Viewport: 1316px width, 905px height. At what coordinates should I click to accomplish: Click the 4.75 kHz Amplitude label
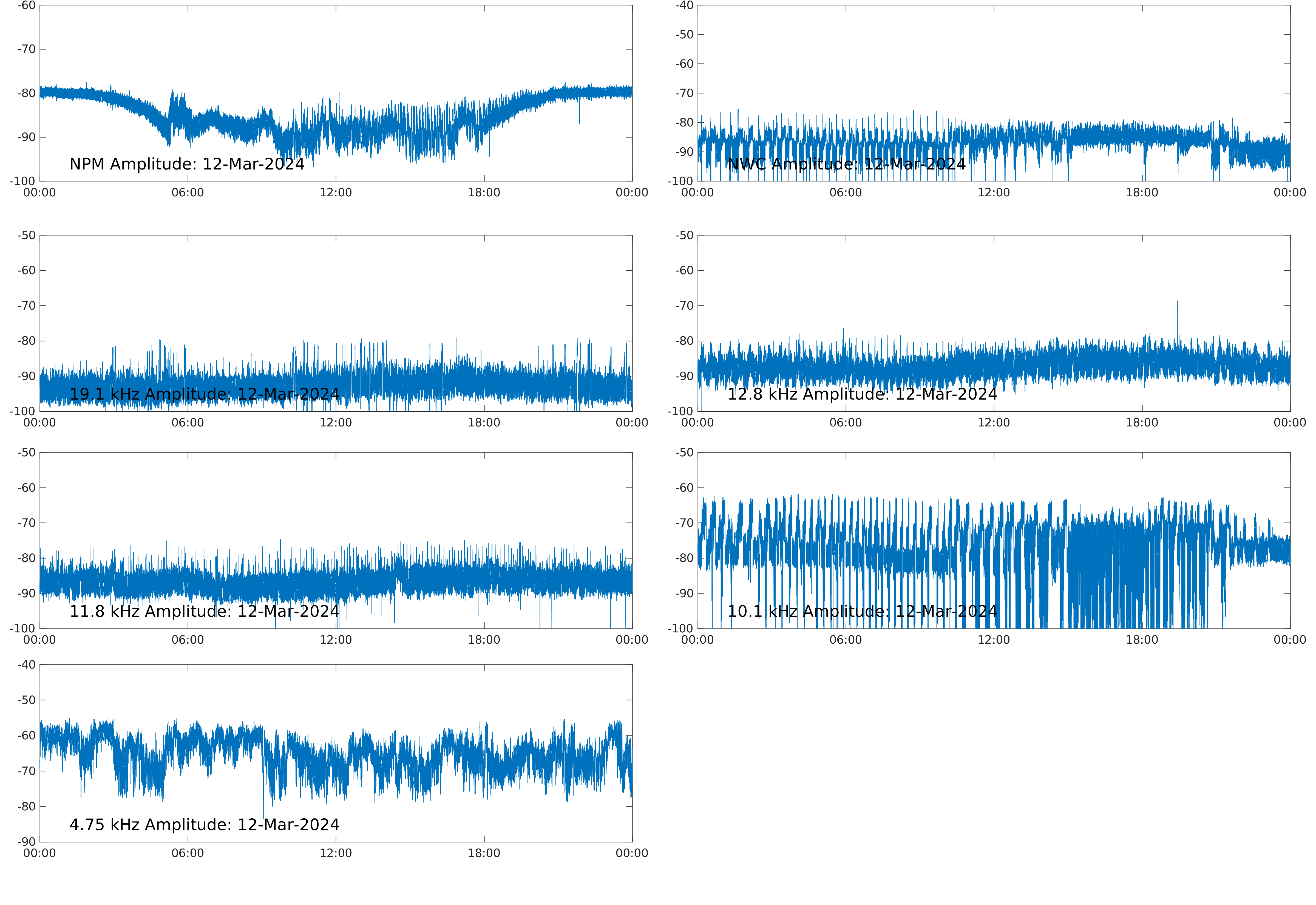tap(204, 824)
